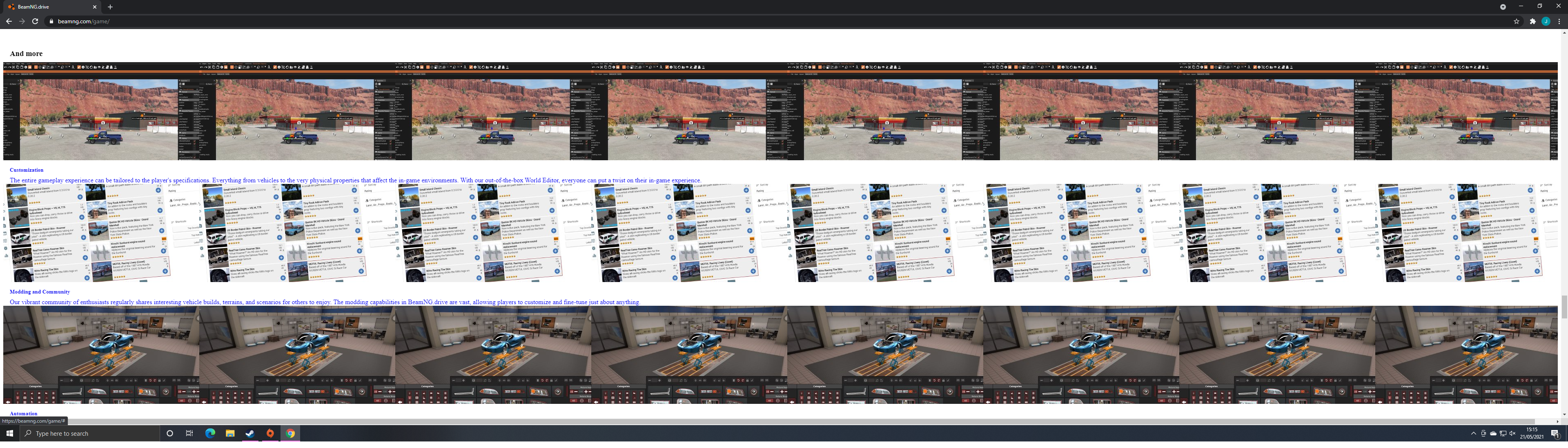Screen dimensions: 1568x448
Task: View site info via the lock icon
Action: [52, 21]
